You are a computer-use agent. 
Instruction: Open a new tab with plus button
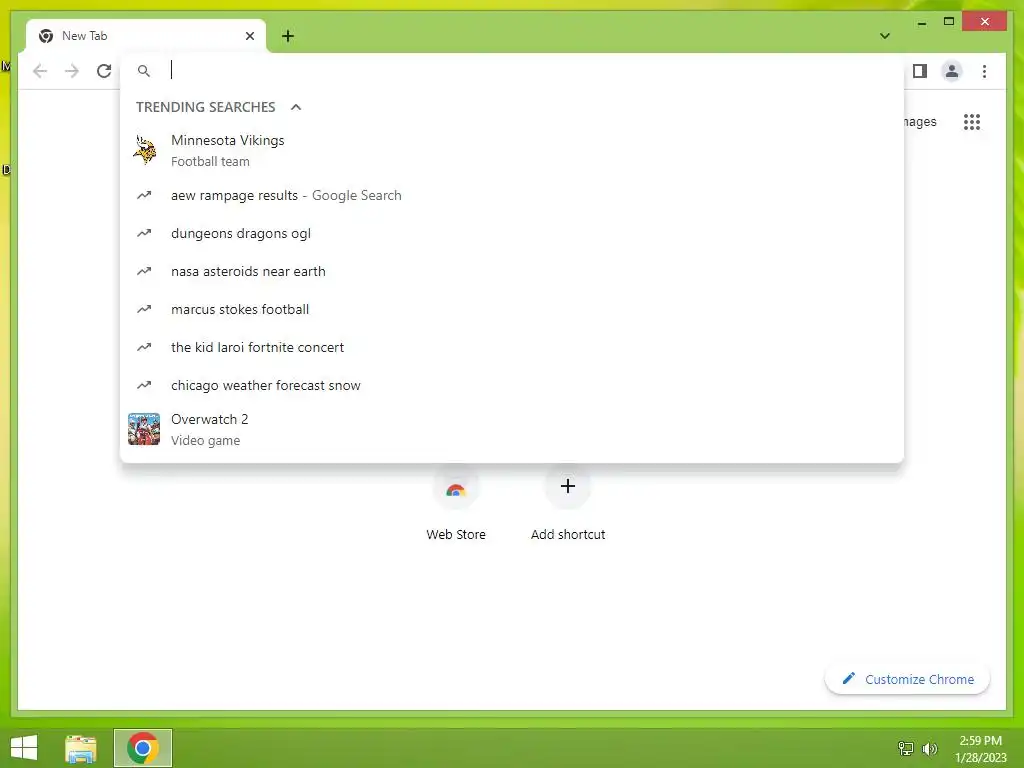[x=288, y=36]
